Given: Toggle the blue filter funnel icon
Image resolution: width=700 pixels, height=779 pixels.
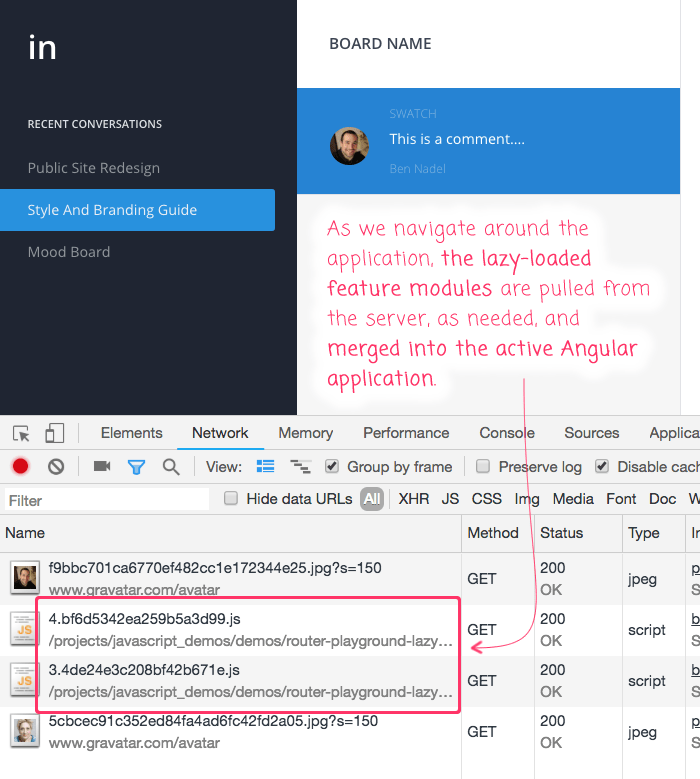Looking at the screenshot, I should 136,467.
